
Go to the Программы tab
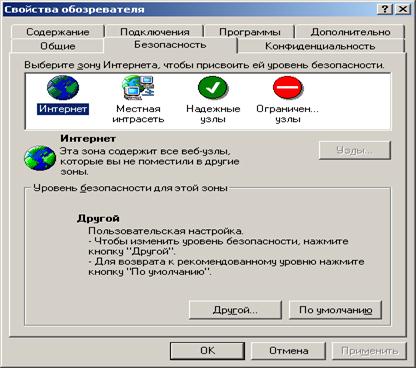pyautogui.click(x=250, y=32)
